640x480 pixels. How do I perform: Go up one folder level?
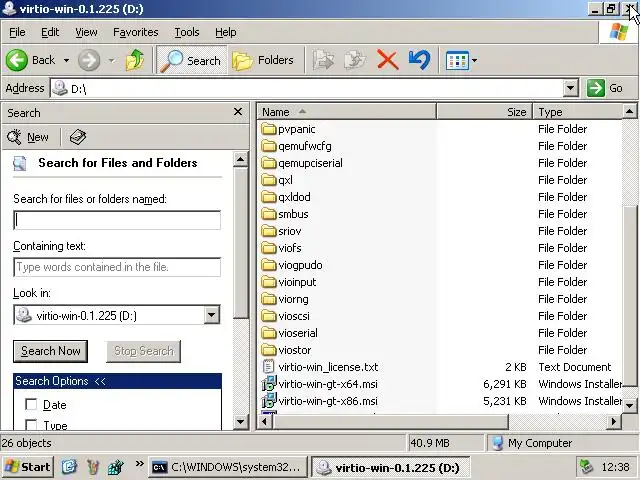pos(135,60)
